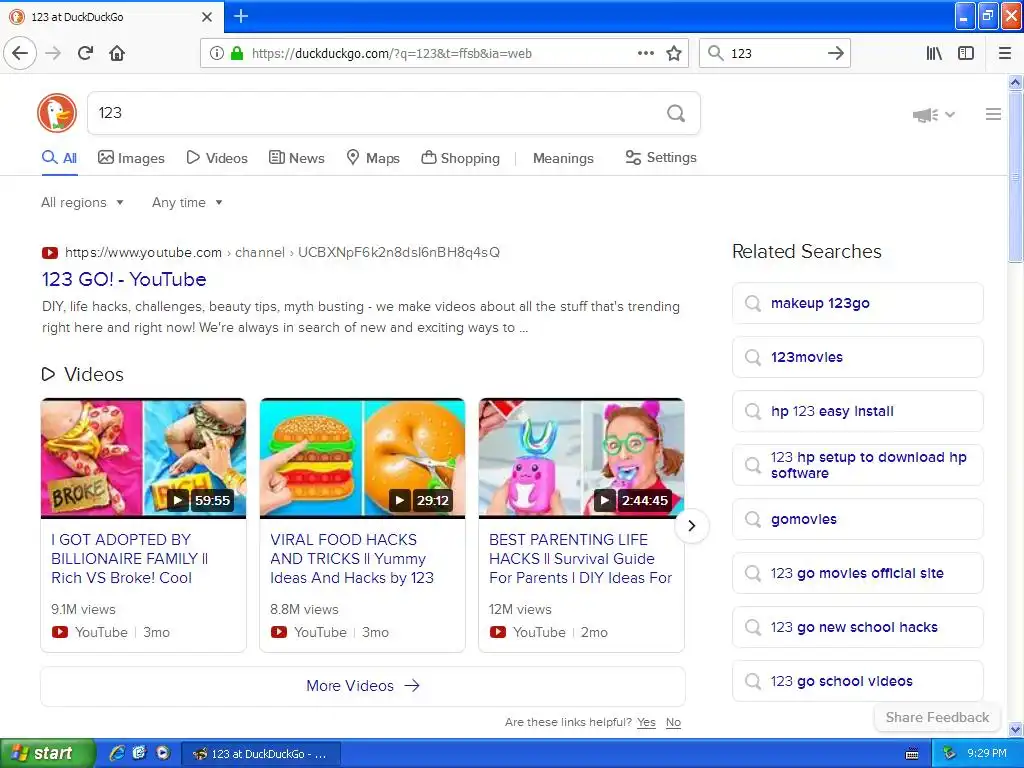Click the keyboard icon in system tray
This screenshot has width=1024, height=768.
click(912, 754)
